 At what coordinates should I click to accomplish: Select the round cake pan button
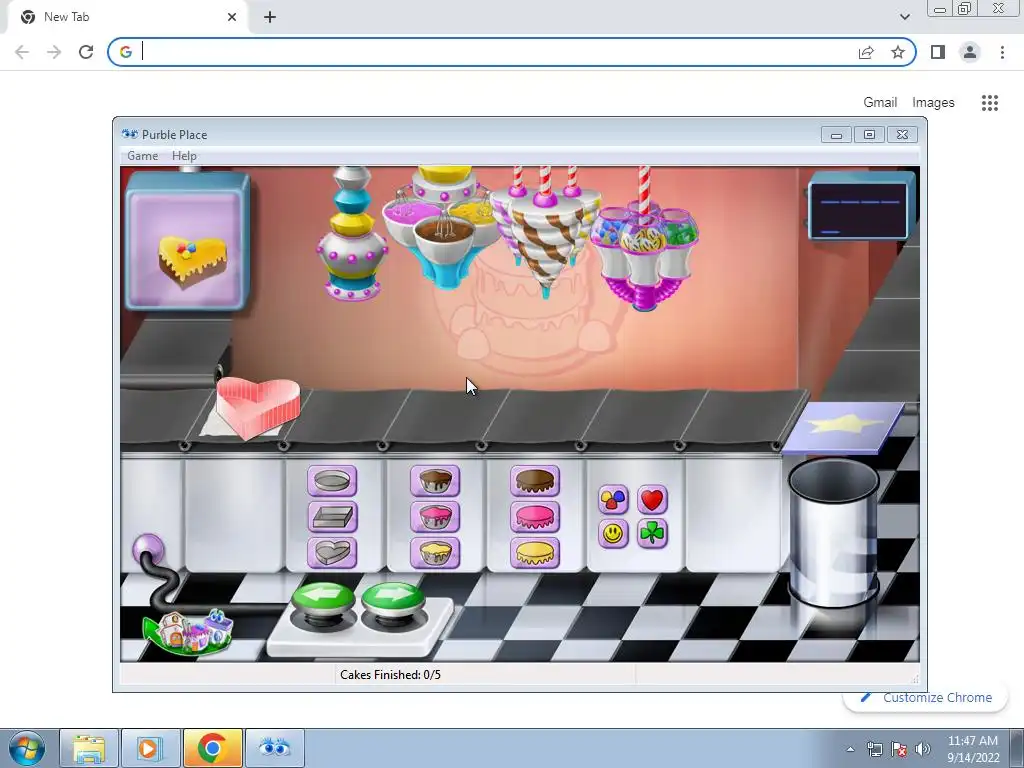coord(332,481)
